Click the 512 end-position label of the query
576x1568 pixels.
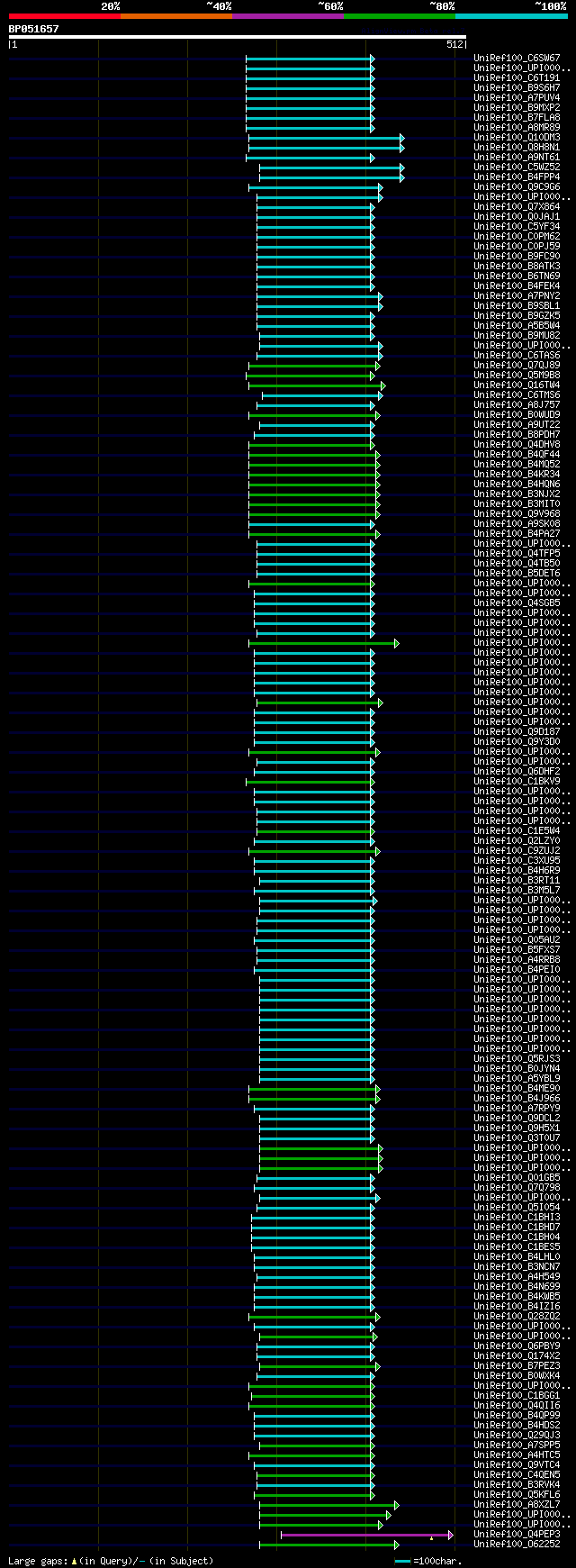(454, 44)
